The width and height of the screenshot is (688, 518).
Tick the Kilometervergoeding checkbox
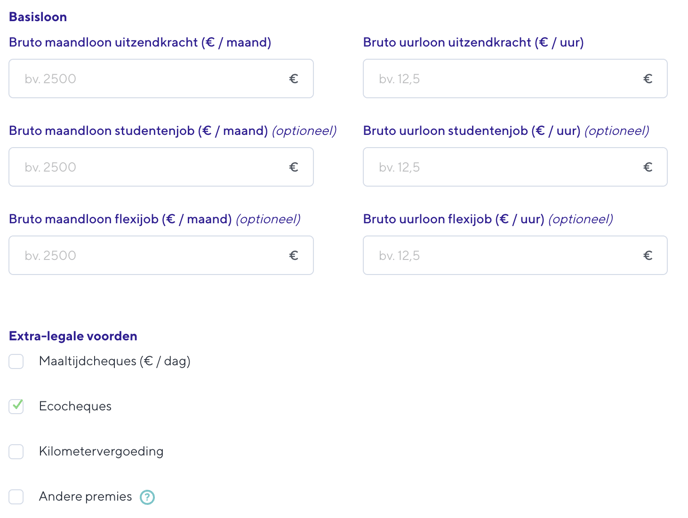coord(16,451)
